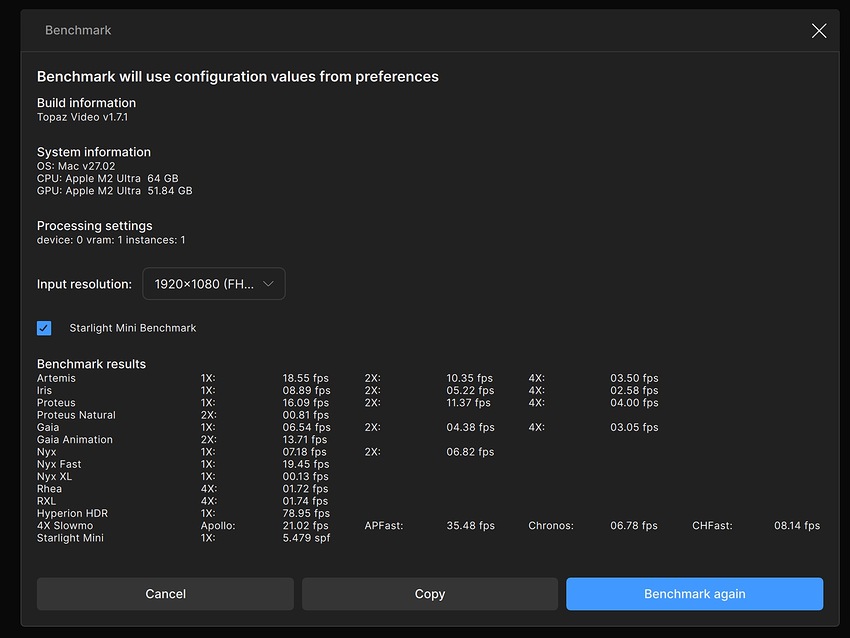Click the CHFast value 08.14 fps
Viewport: 850px width, 638px height.
pyautogui.click(x=797, y=526)
